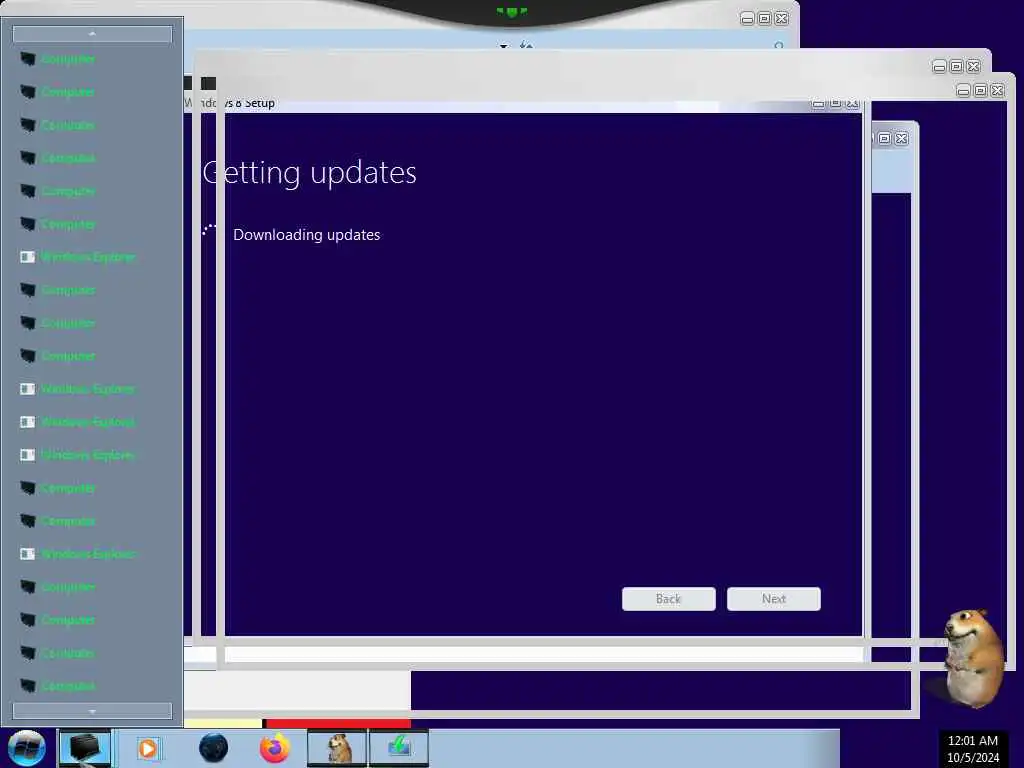Maximize the rear window containing the search magnifier
The height and width of the screenshot is (768, 1024).
click(x=764, y=18)
